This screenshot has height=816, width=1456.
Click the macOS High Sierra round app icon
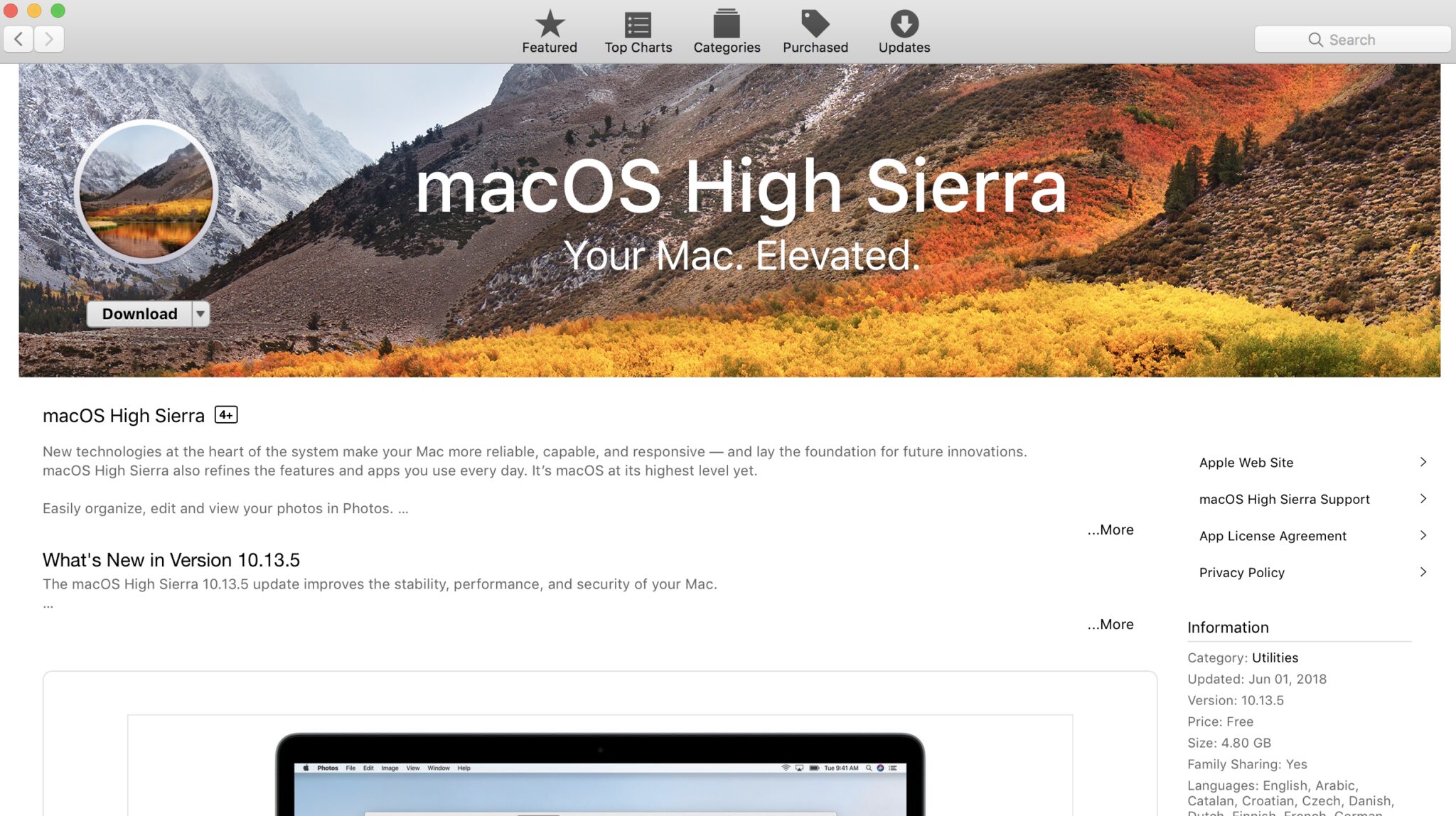[x=146, y=191]
